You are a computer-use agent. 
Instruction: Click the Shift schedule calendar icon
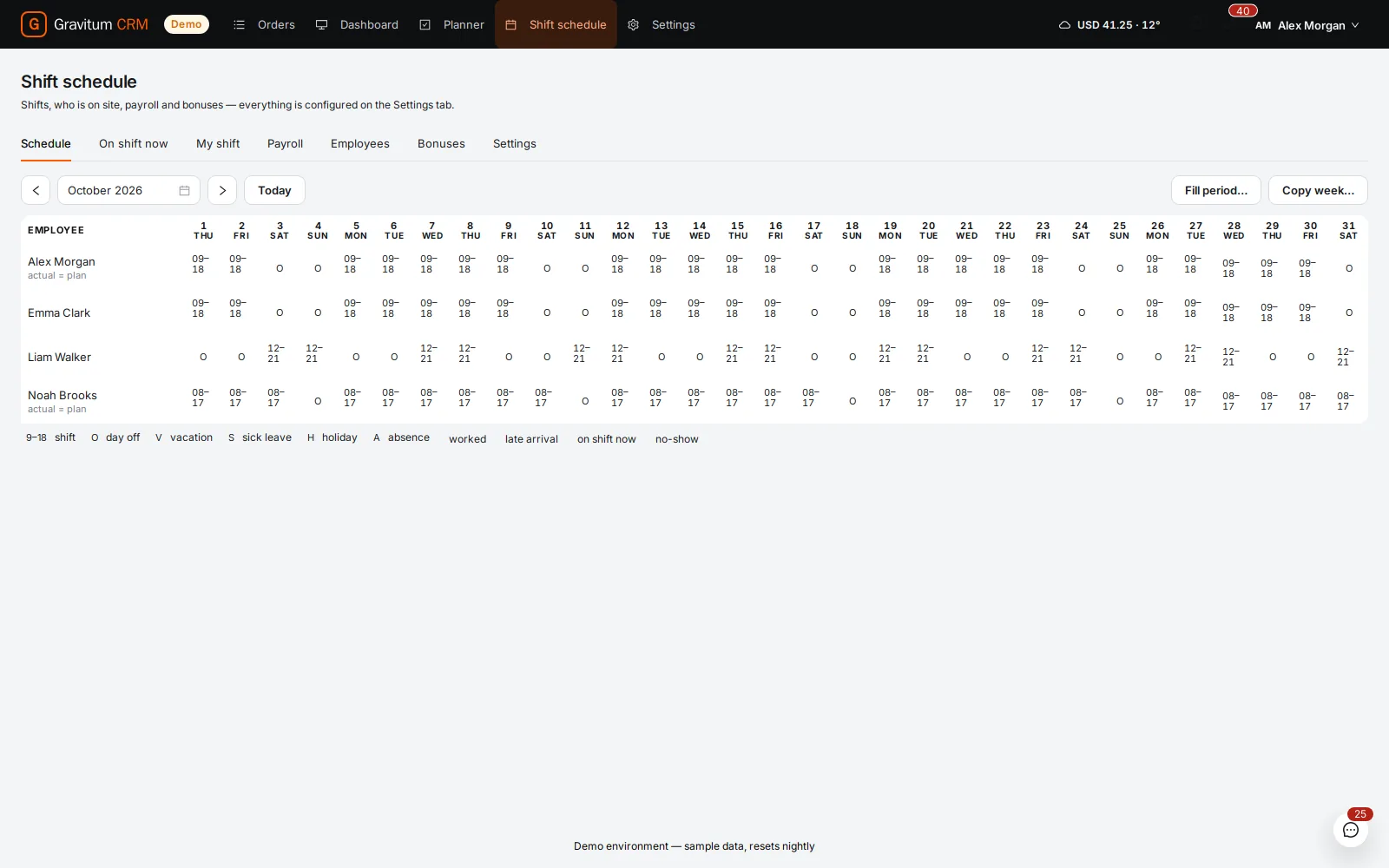(510, 25)
